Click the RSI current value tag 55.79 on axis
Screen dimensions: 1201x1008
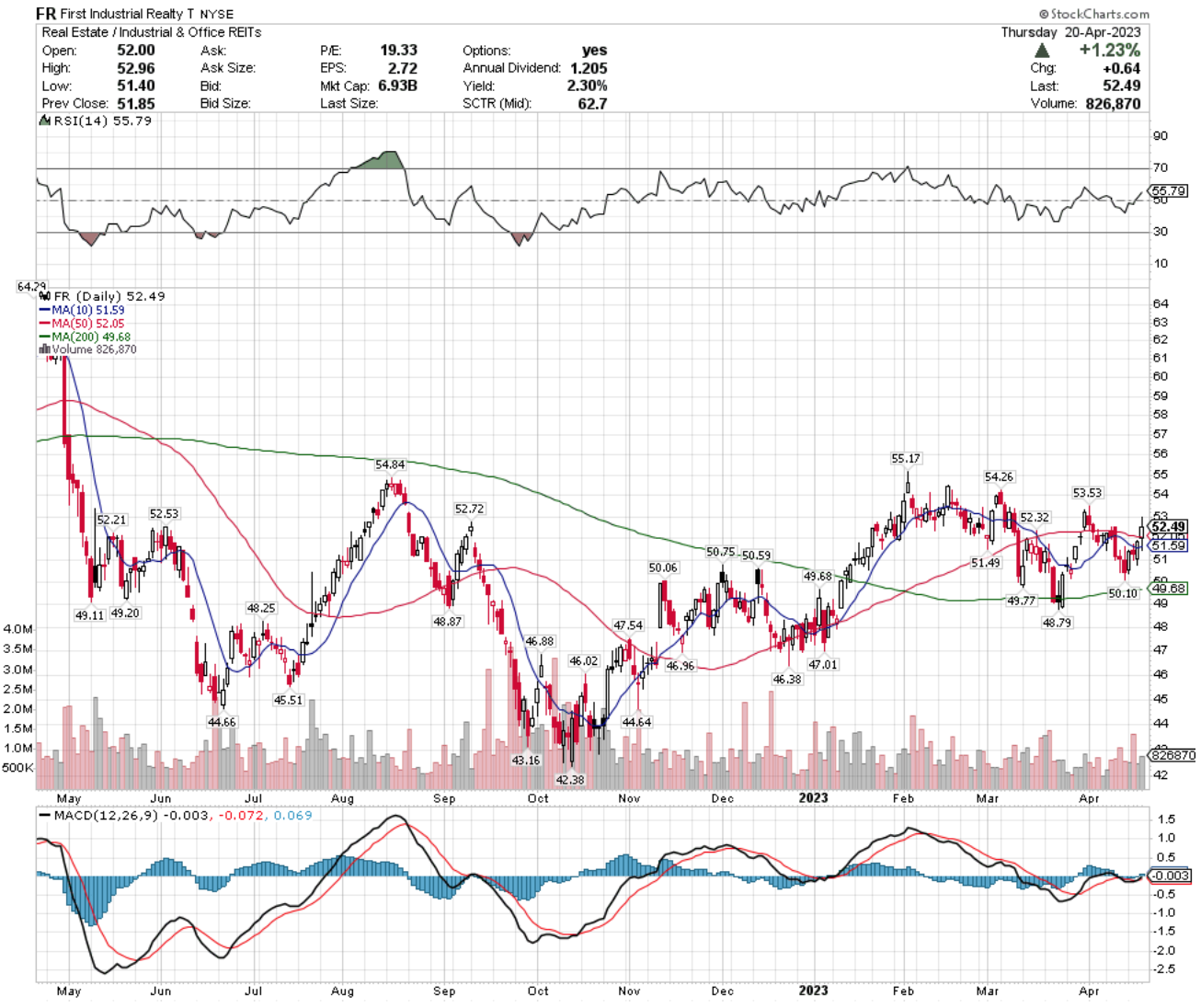click(1169, 191)
